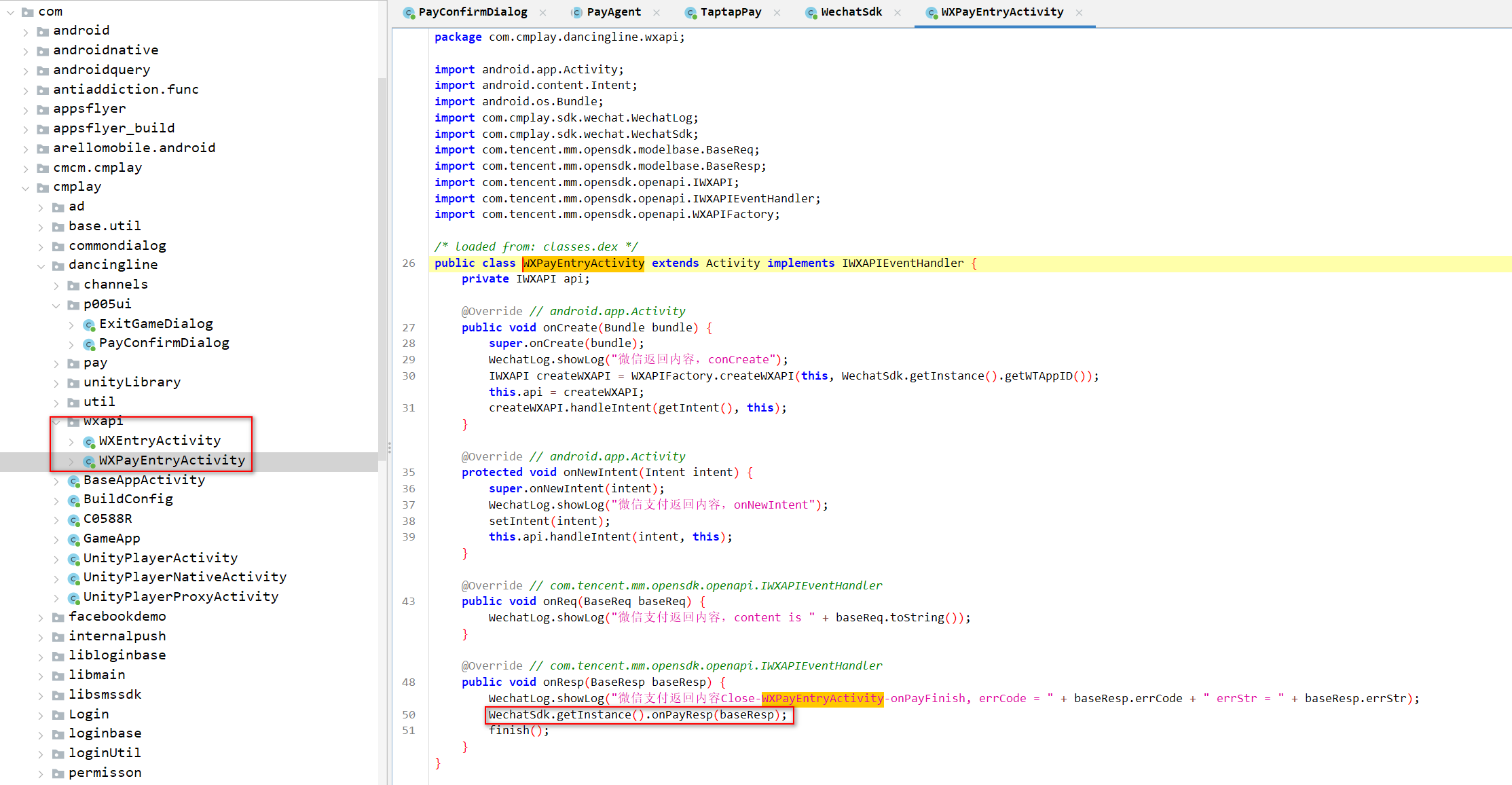Click the UnityPlayerActivity class icon
This screenshot has height=785, width=1512.
click(73, 559)
